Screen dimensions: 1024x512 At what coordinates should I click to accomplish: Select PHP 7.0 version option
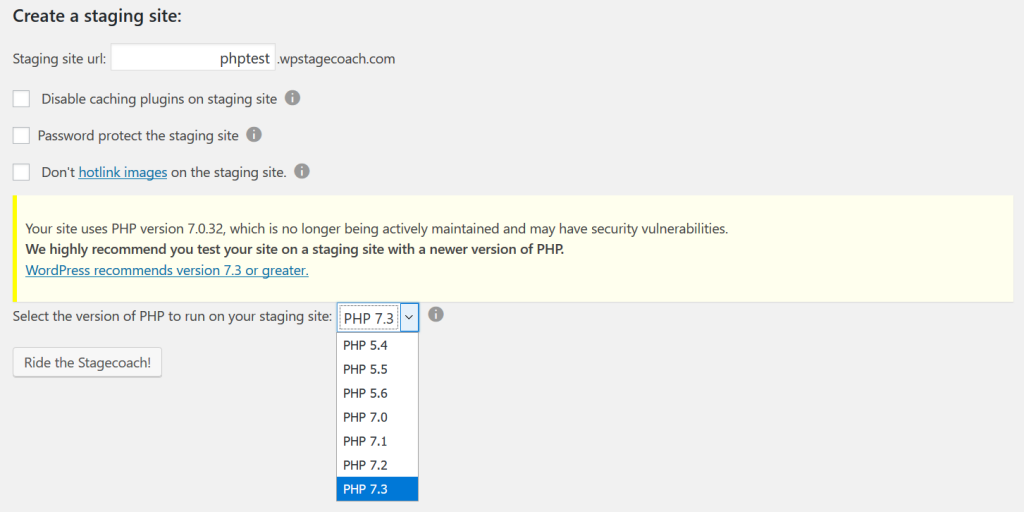pos(377,417)
